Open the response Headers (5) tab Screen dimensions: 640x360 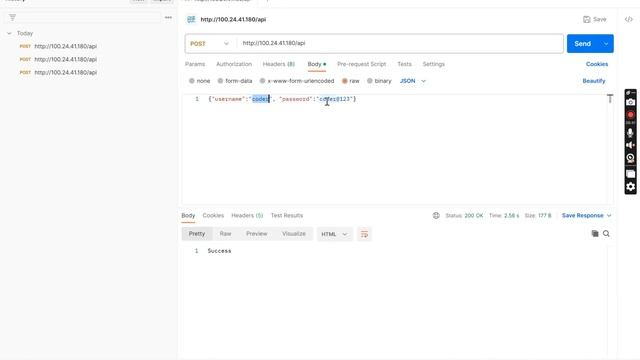tap(247, 216)
